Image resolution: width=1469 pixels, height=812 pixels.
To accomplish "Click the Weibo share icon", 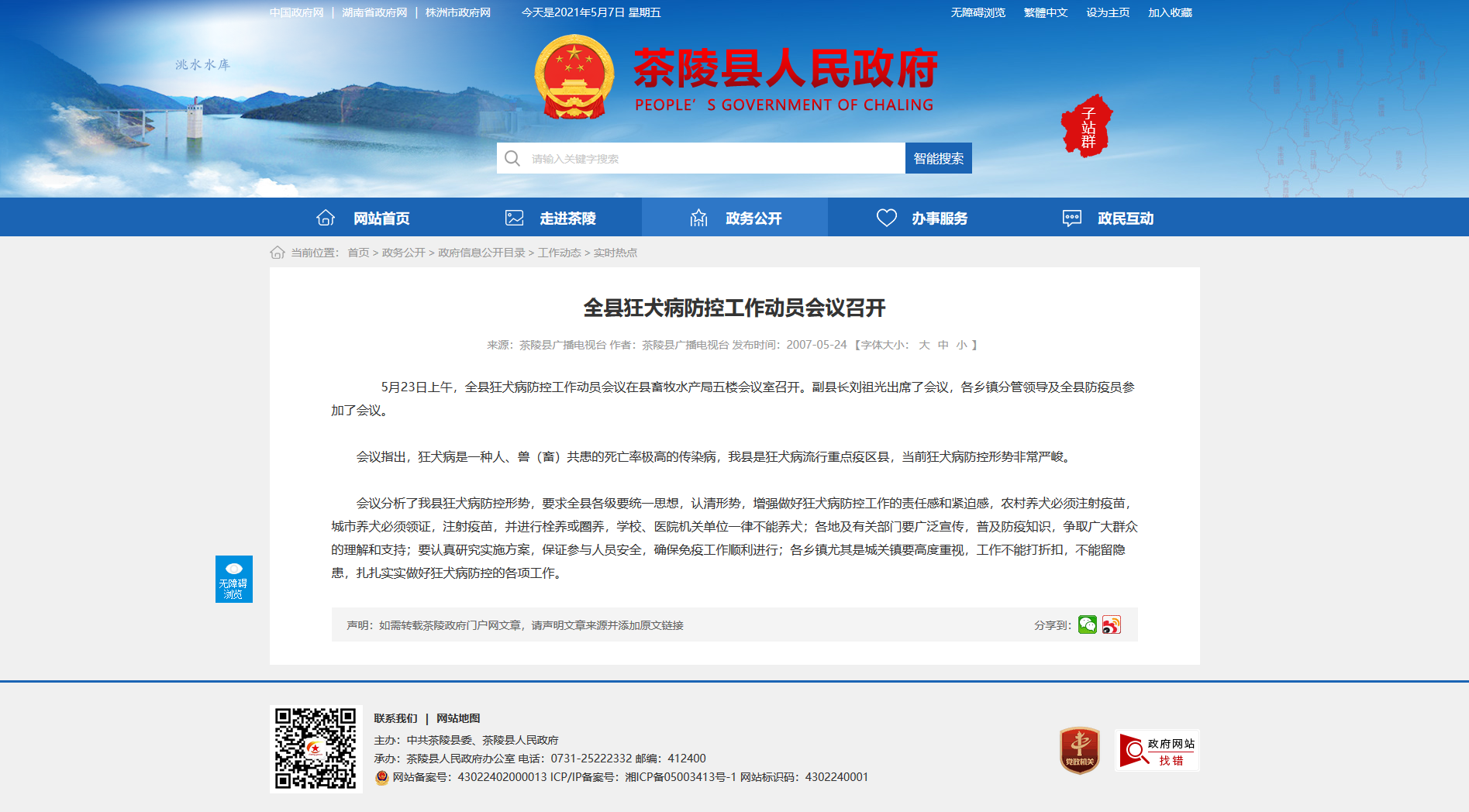I will click(x=1112, y=624).
